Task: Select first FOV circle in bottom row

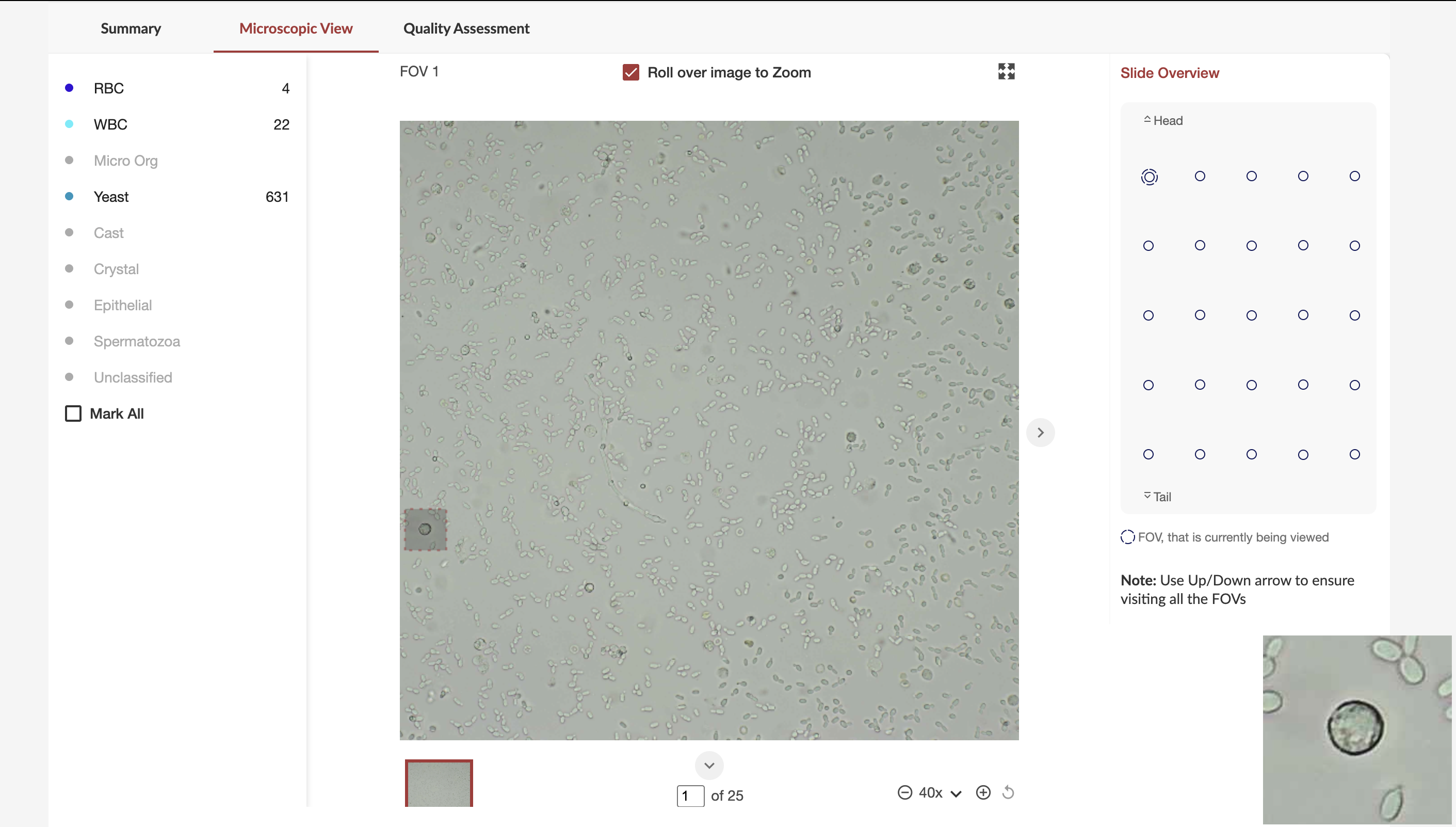Action: pos(1148,454)
